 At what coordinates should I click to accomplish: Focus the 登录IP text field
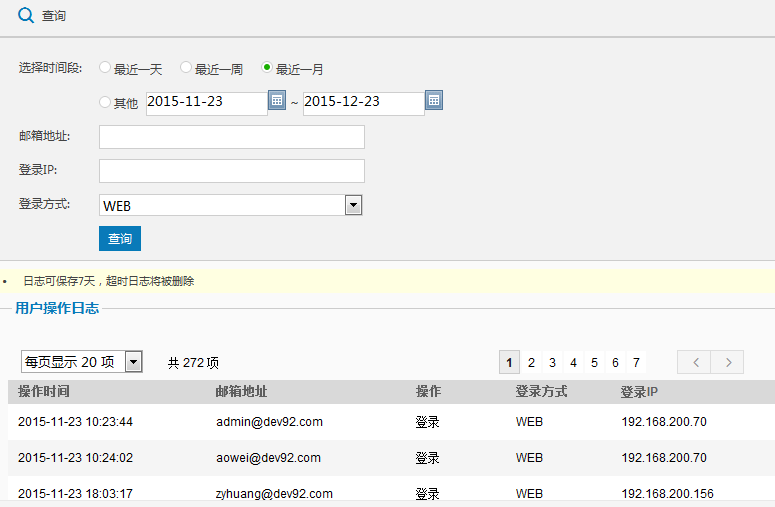[232, 171]
